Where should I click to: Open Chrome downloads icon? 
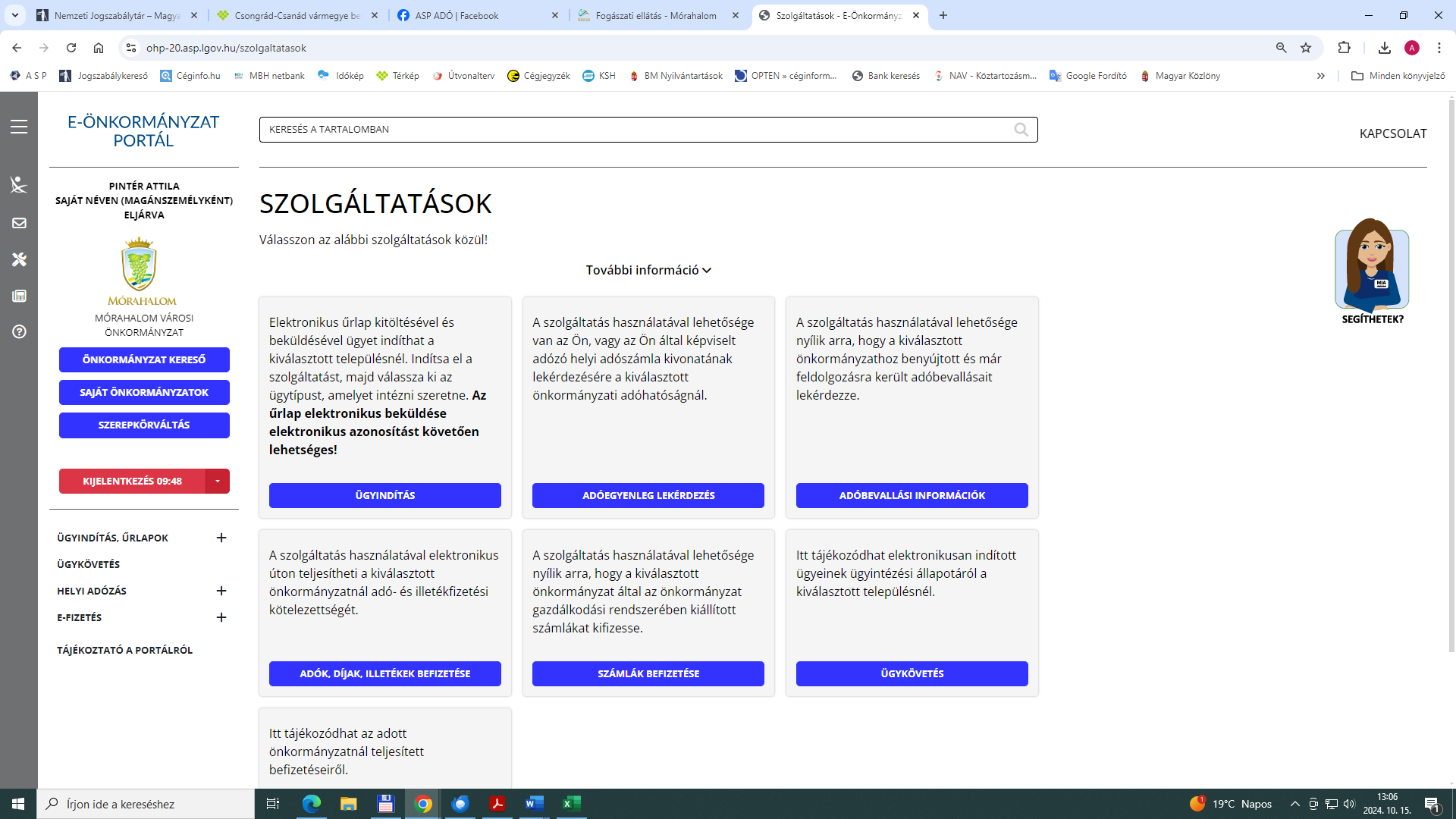coord(1385,48)
